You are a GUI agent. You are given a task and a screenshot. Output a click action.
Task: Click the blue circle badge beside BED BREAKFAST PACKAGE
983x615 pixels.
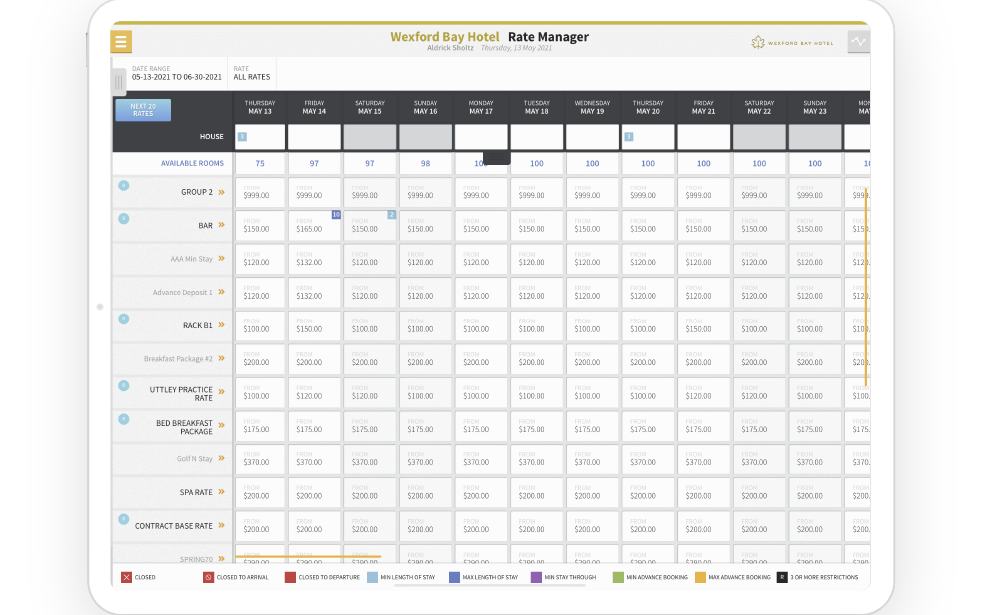(x=124, y=419)
